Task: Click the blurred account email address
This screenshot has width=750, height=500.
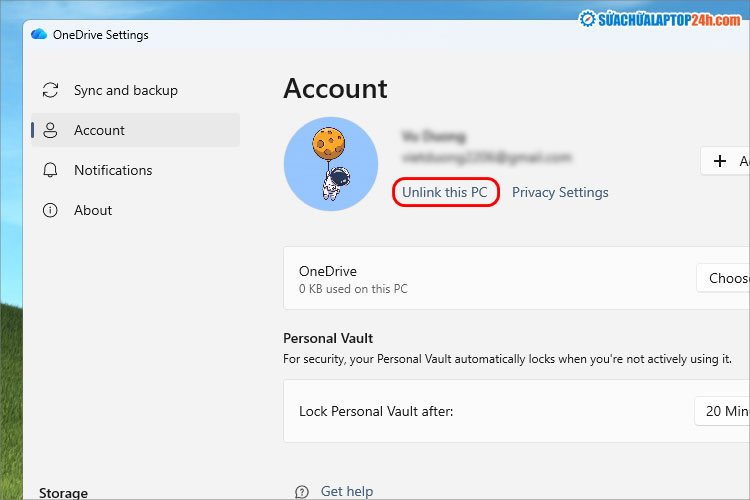Action: 486,158
